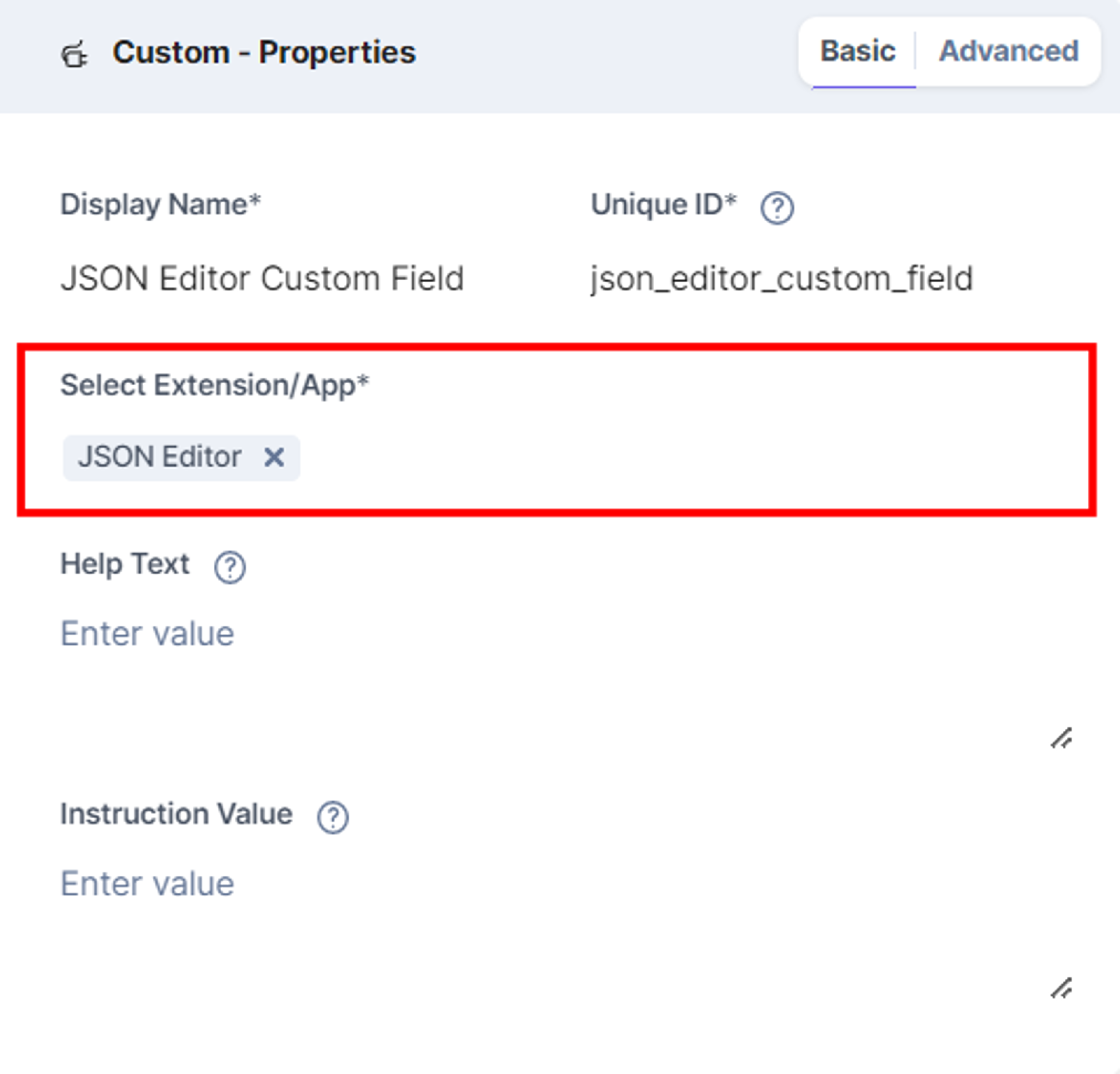Click the JSON Editor tag label

[x=160, y=457]
